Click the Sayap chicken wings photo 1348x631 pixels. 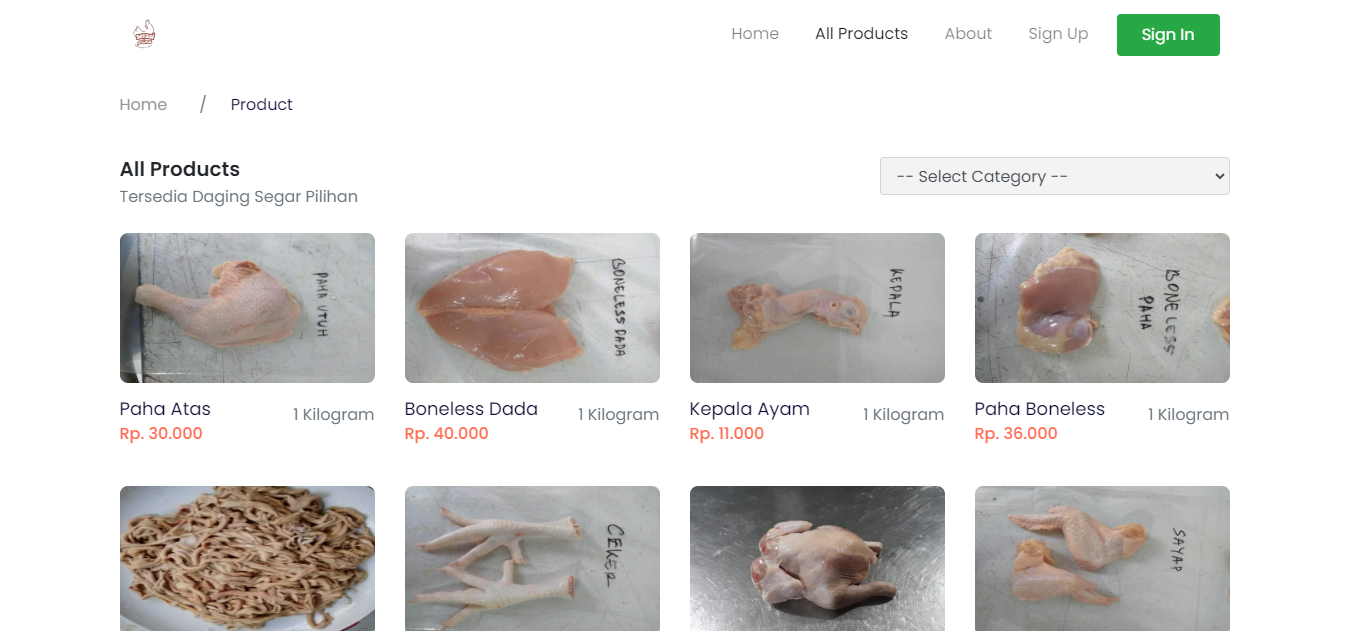click(1102, 558)
